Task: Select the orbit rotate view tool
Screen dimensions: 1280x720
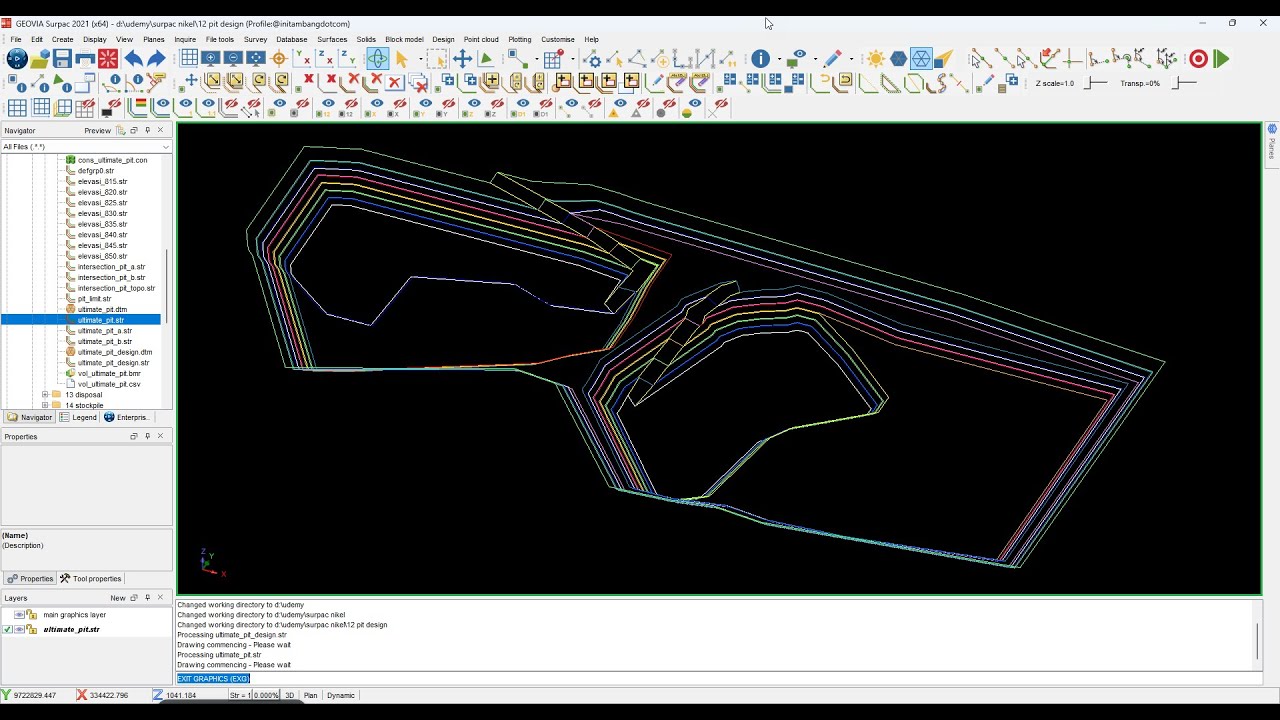Action: point(377,58)
